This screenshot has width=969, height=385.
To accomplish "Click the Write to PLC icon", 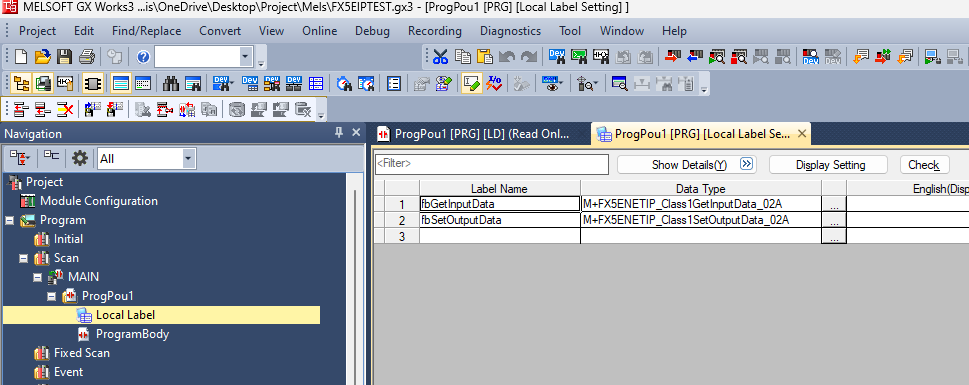I will point(672,57).
